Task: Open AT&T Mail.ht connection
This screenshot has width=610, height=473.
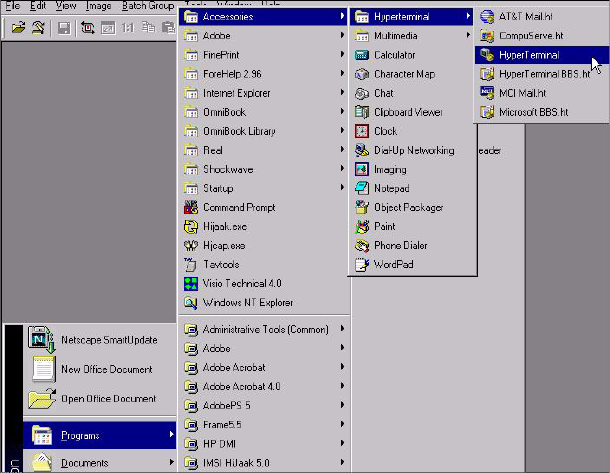Action: coord(541,17)
